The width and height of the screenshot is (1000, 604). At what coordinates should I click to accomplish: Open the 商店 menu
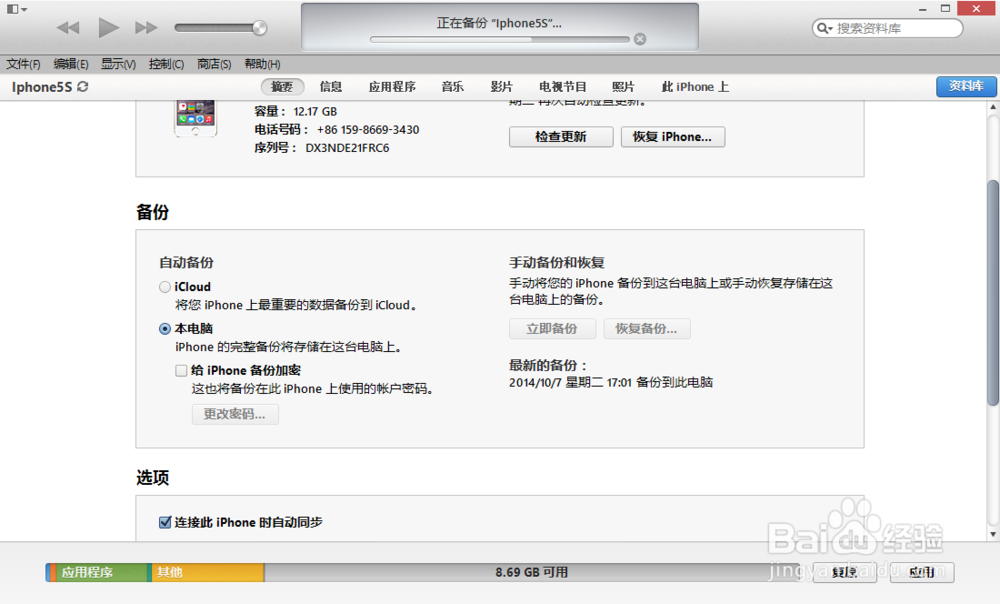point(214,63)
